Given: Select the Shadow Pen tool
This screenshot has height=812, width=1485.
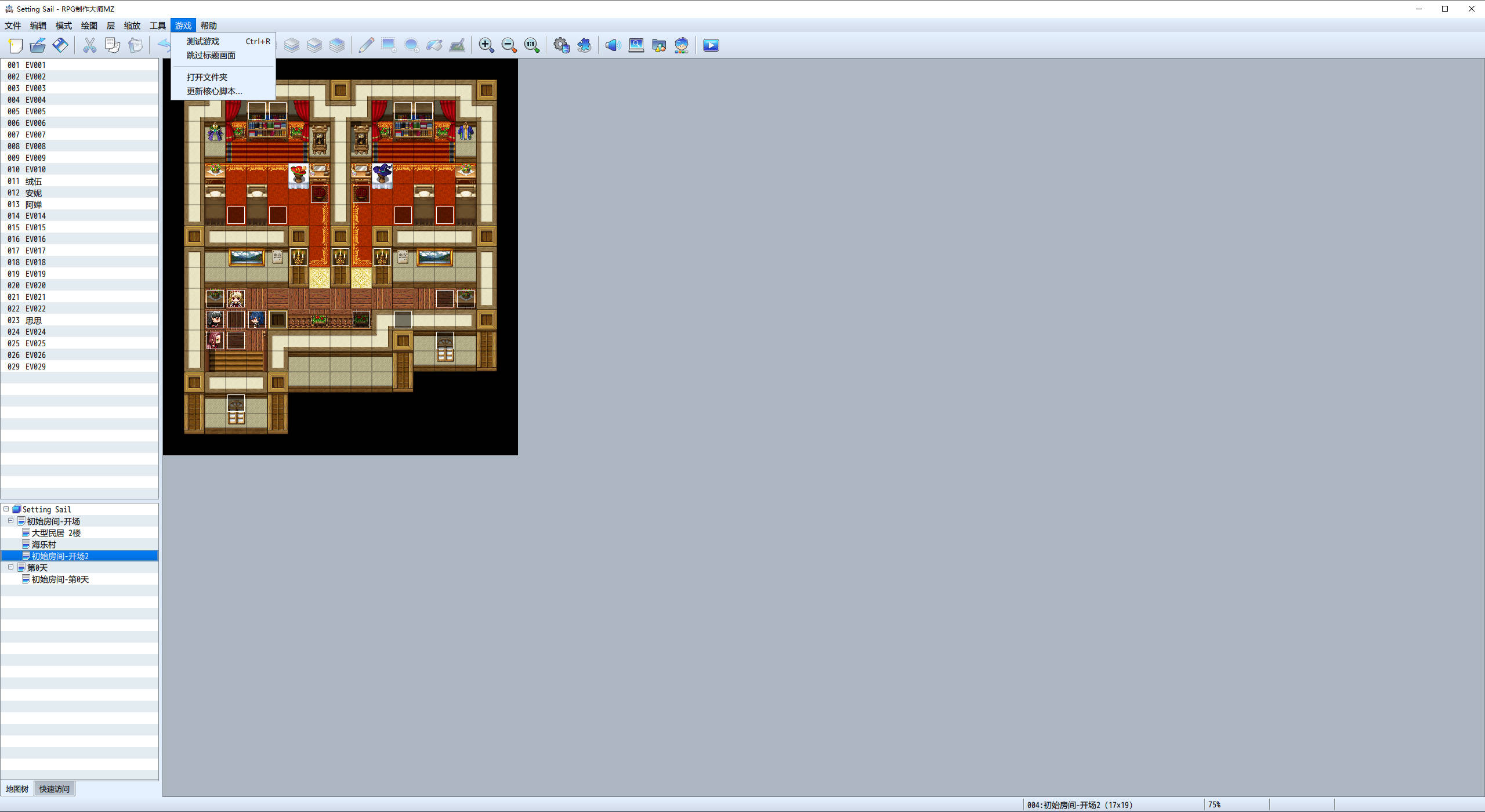Looking at the screenshot, I should pyautogui.click(x=457, y=45).
